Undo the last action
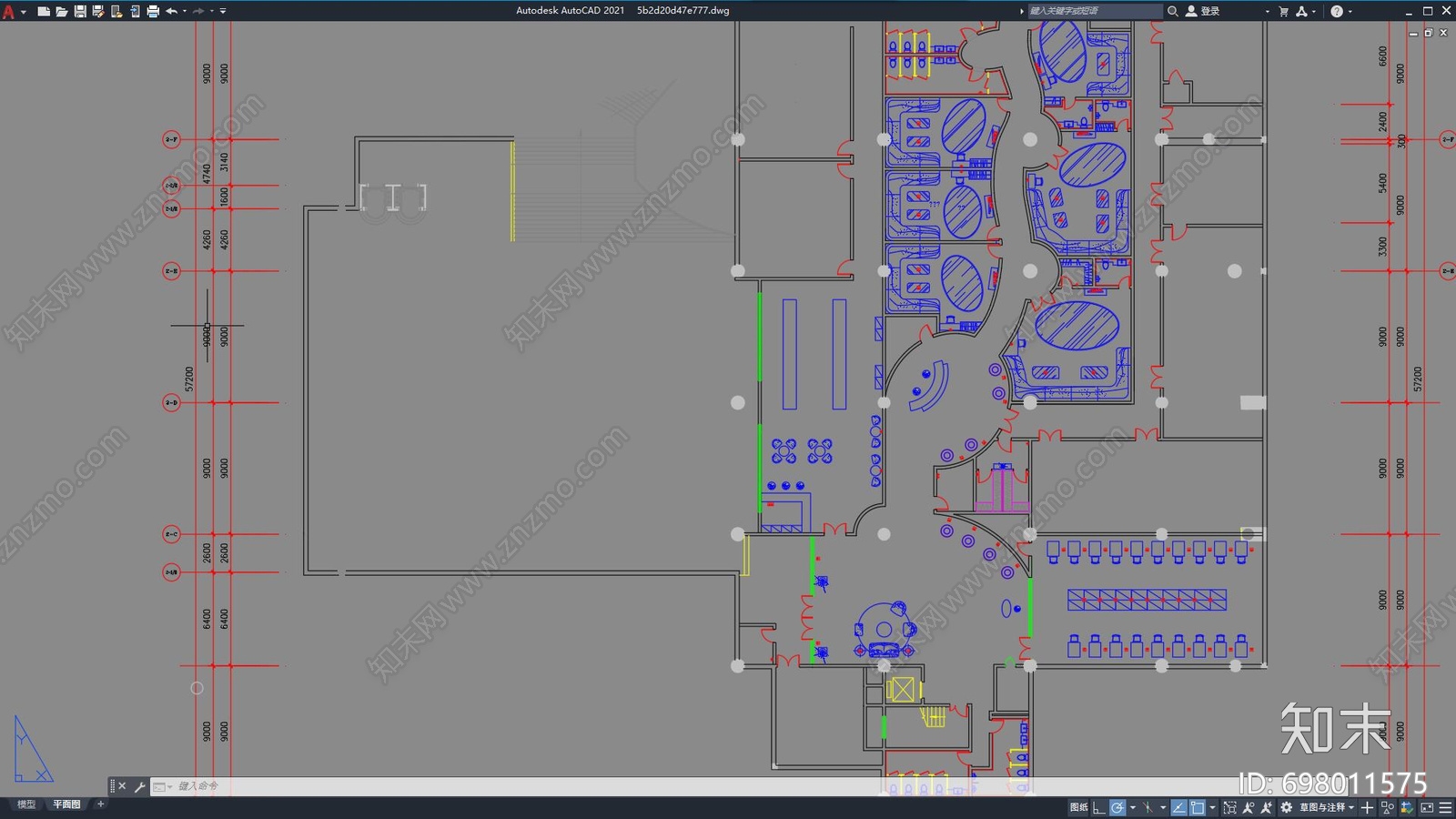 [171, 11]
